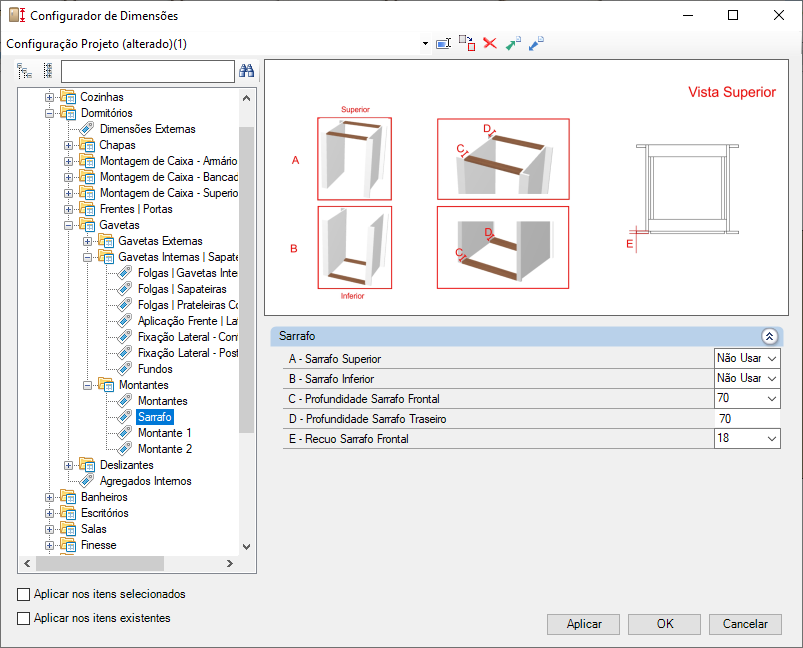Click the Cancelar button
Viewport: 803px width, 648px height.
tap(745, 624)
